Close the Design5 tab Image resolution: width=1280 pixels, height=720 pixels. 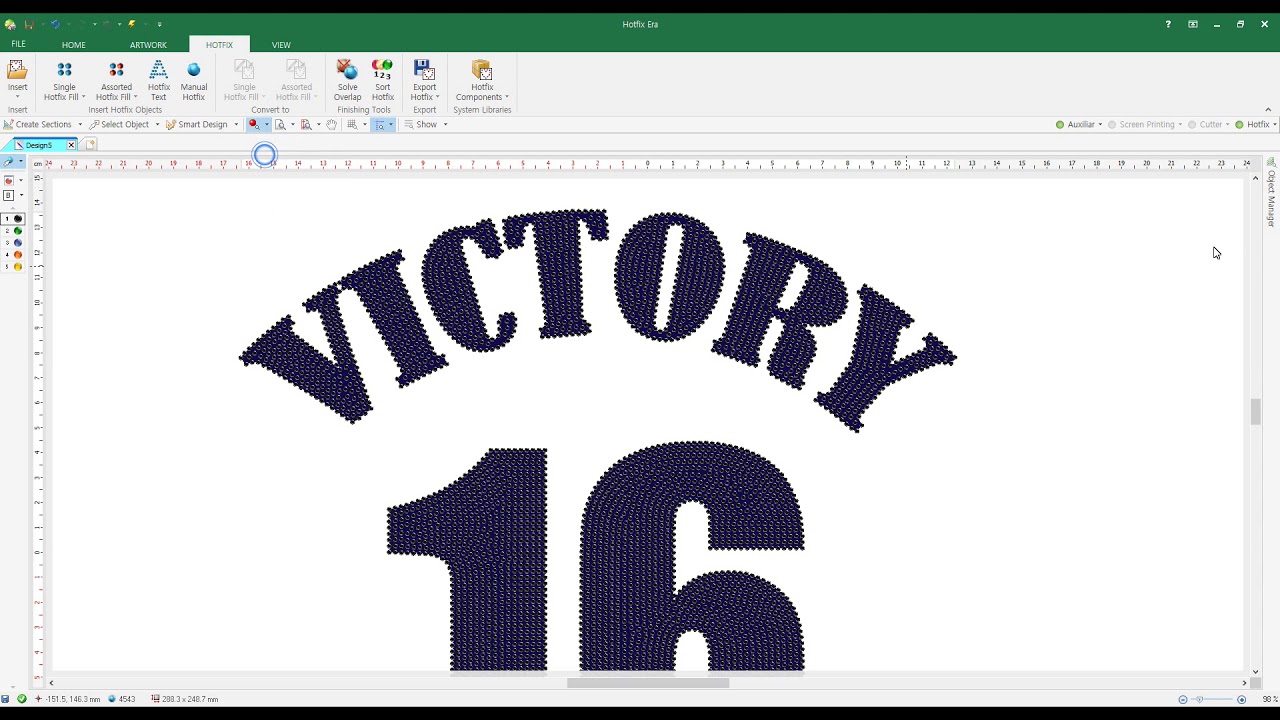click(x=71, y=145)
